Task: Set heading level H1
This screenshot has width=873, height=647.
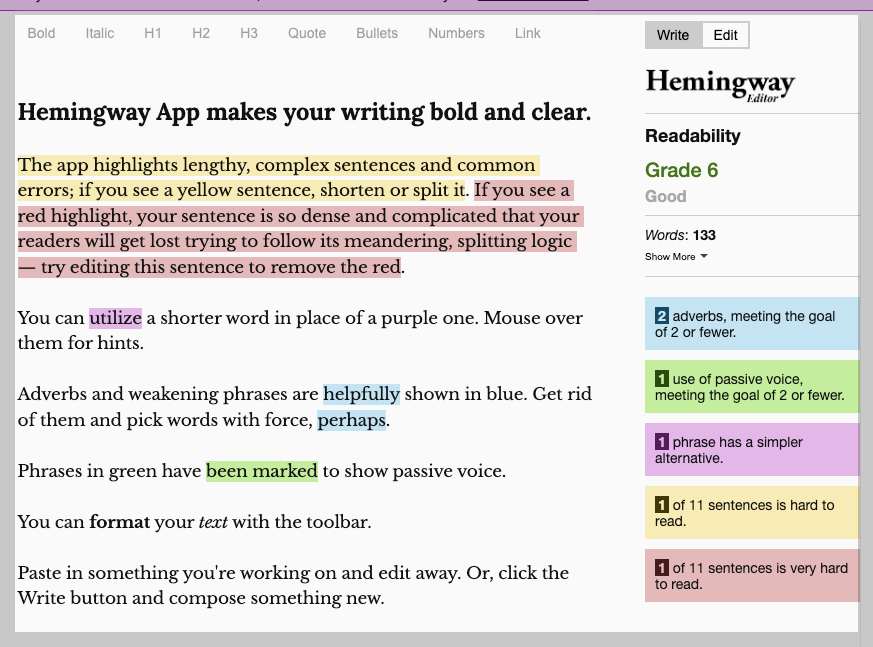Action: (x=153, y=33)
